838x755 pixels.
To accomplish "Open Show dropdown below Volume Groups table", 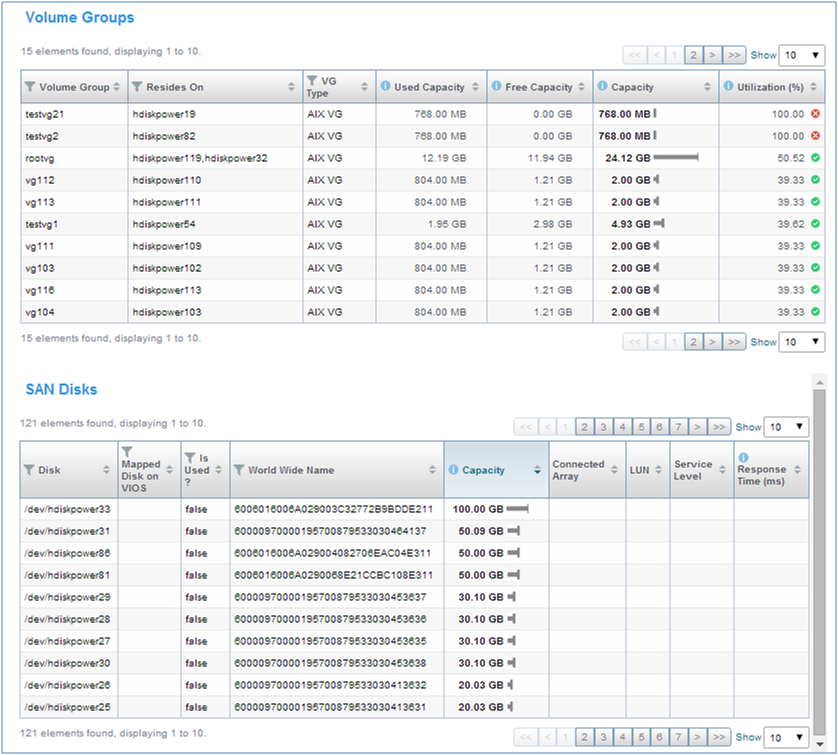I will 801,342.
